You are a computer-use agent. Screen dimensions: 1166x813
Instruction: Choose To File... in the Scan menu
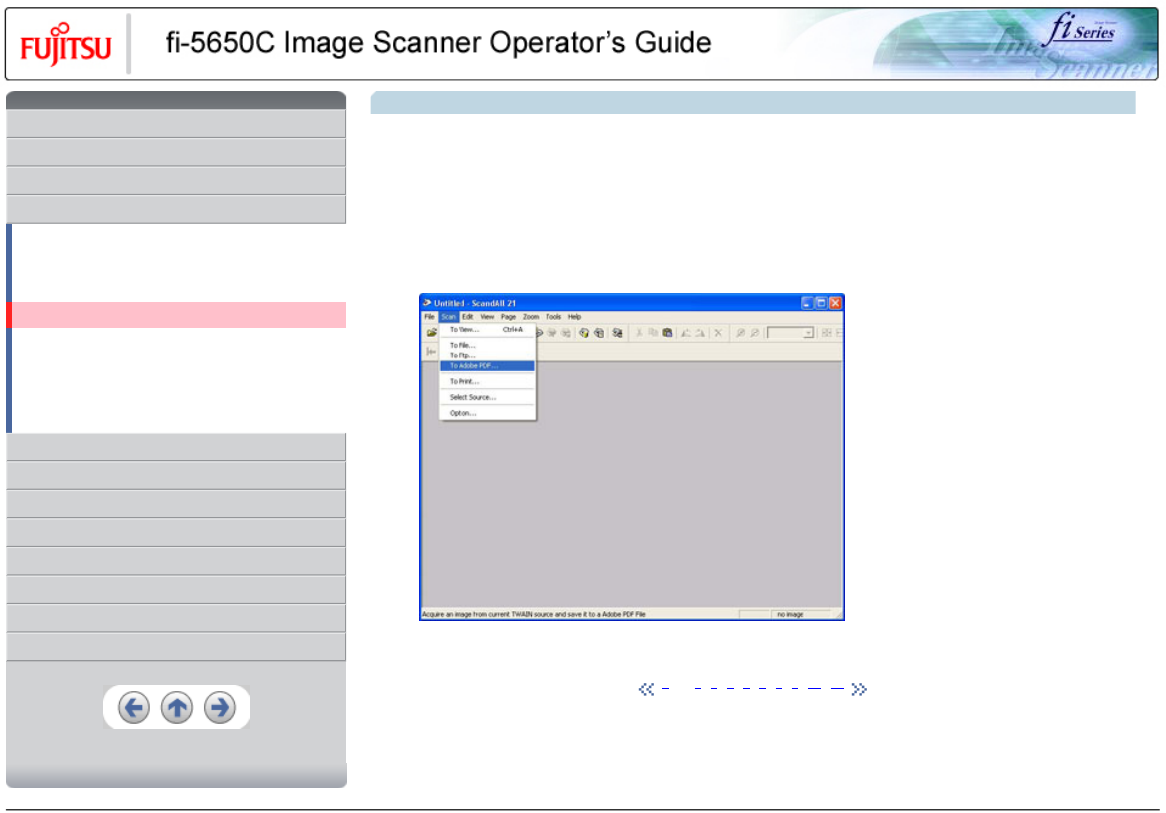pos(487,345)
